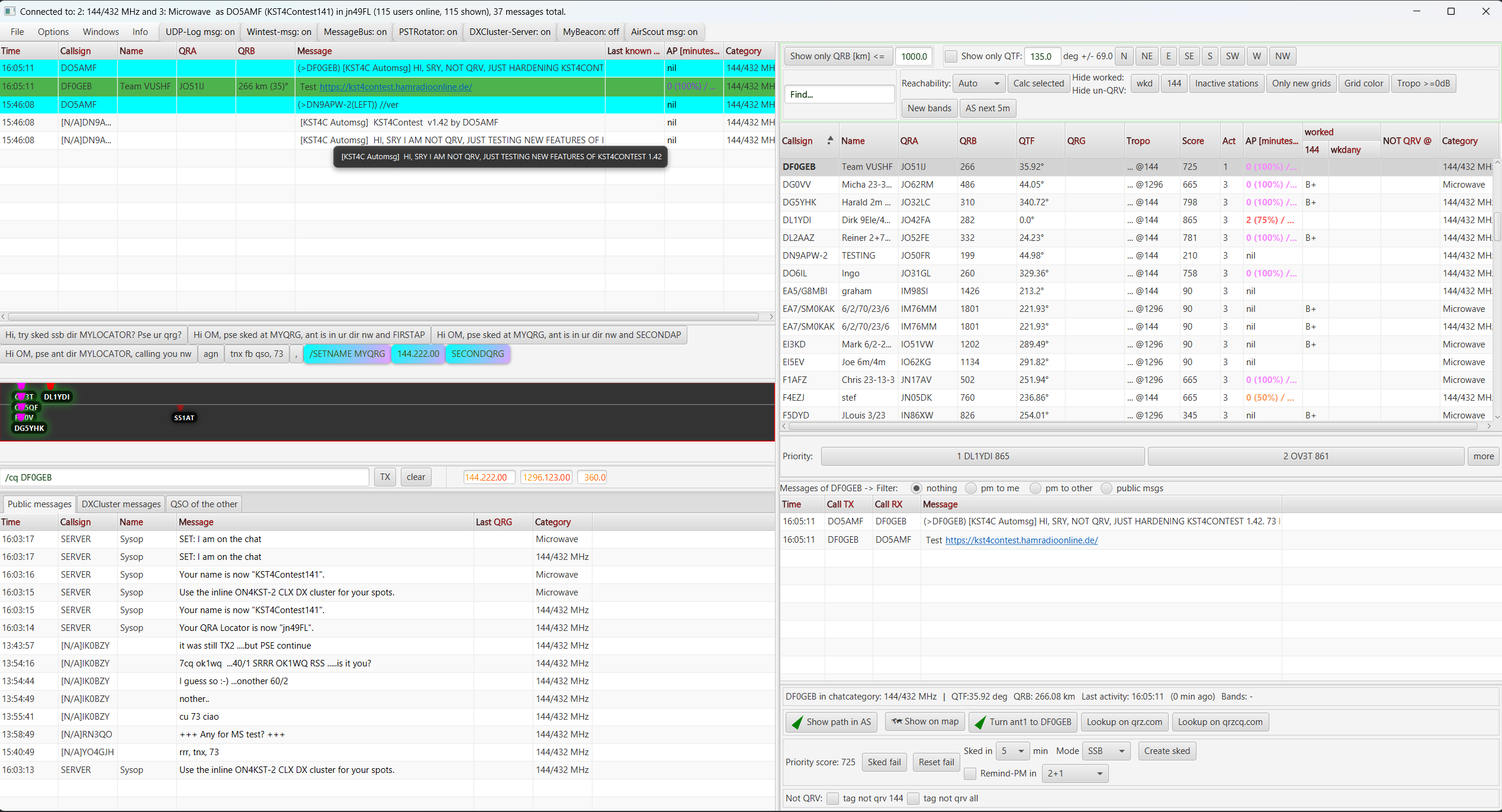The height and width of the screenshot is (812, 1502).
Task: Toggle Hide worked wkd button
Action: point(1144,83)
